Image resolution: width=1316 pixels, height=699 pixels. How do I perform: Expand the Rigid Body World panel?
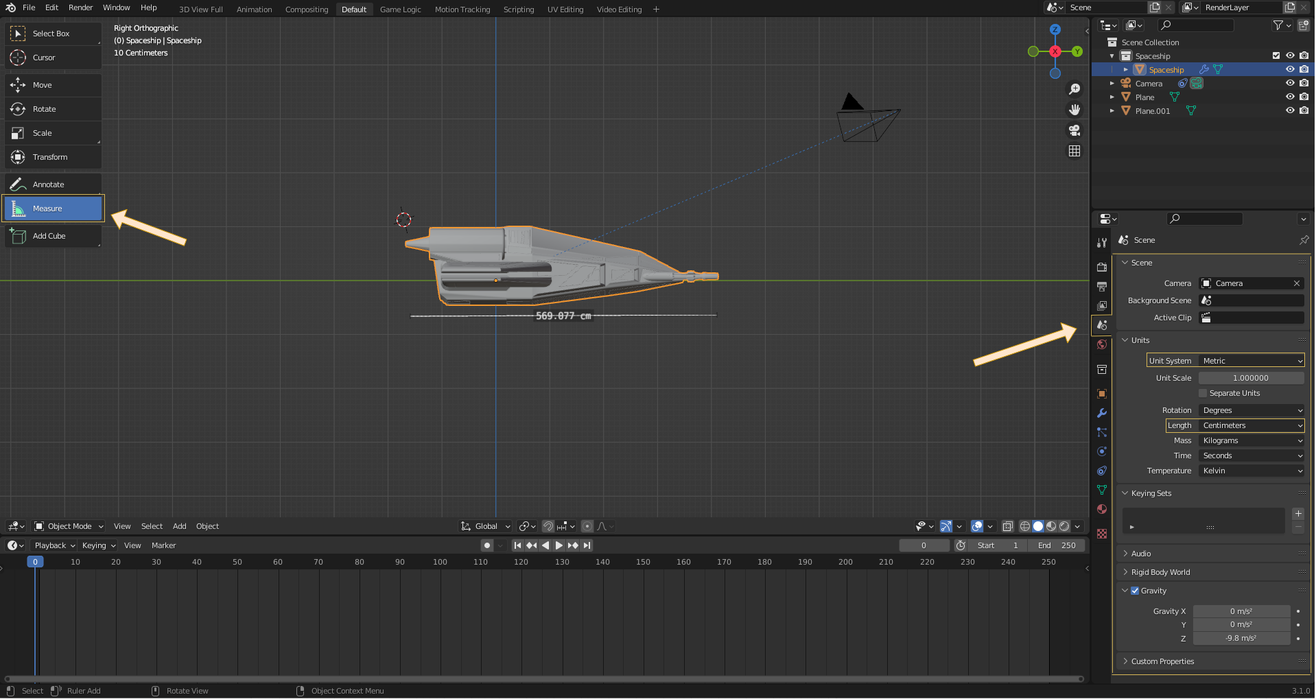pyautogui.click(x=1160, y=572)
